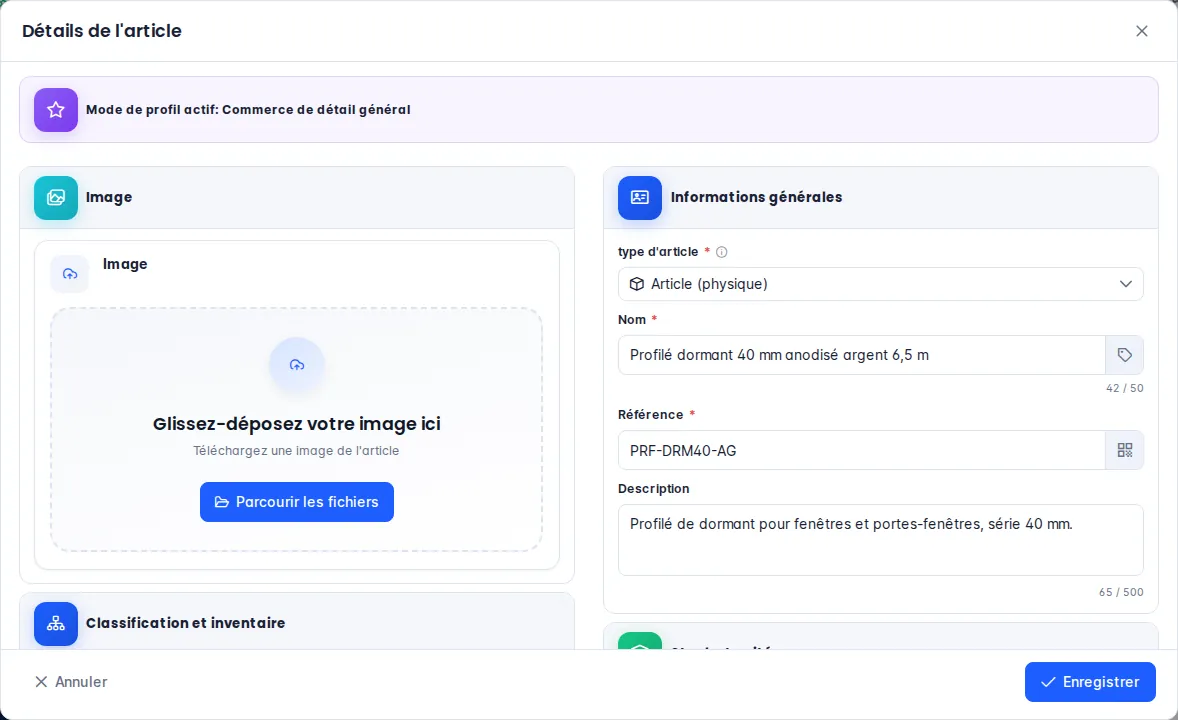Click the Mode de profil actif banner text
The height and width of the screenshot is (720, 1178).
[x=248, y=110]
